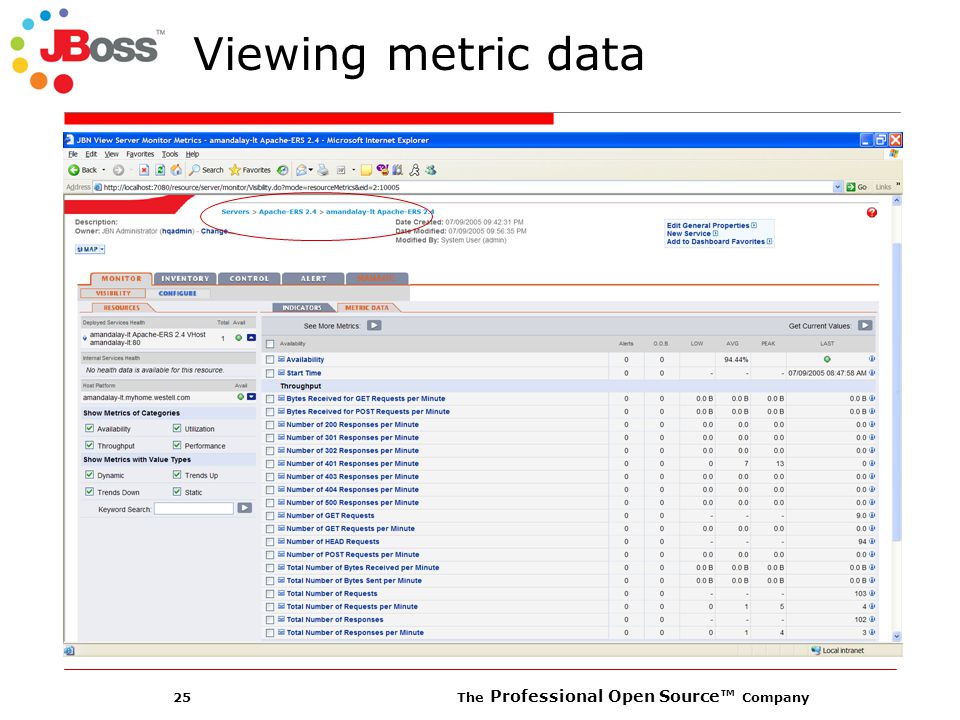Click the blue icon beside amandalay-lt.myhome.westell.com
Screen dimensions: 960x720
click(x=251, y=397)
